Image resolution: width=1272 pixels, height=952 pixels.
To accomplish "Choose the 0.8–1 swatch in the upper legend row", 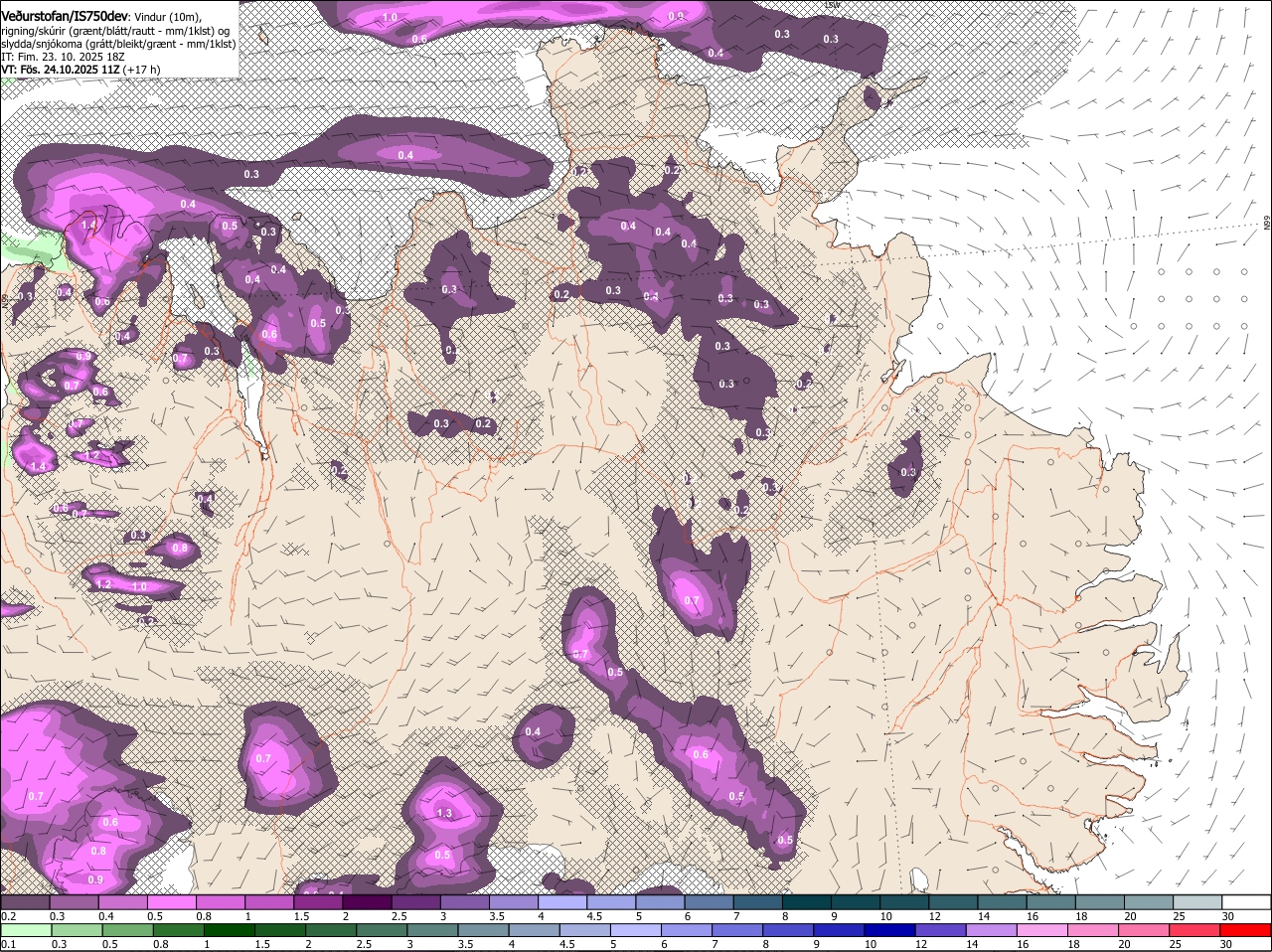I will [221, 902].
